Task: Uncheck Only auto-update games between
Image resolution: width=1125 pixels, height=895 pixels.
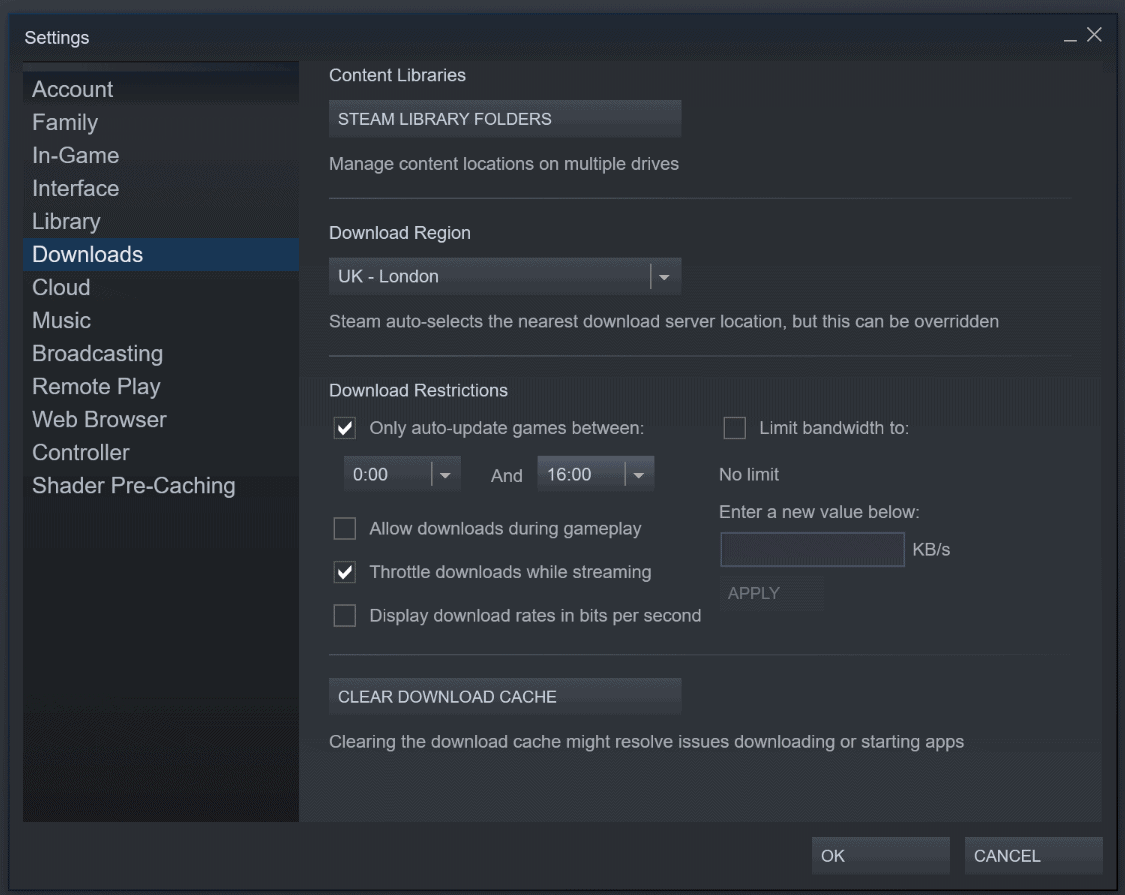Action: 344,427
